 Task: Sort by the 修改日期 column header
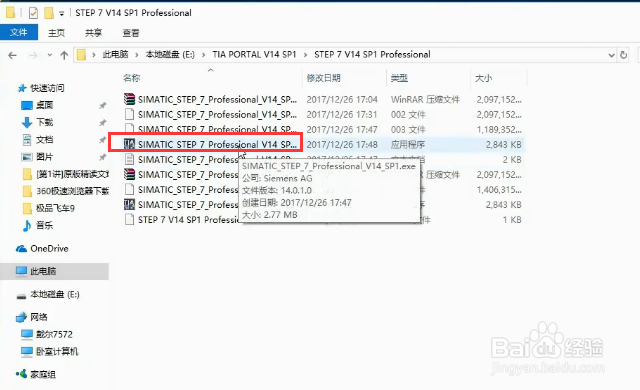(324, 78)
